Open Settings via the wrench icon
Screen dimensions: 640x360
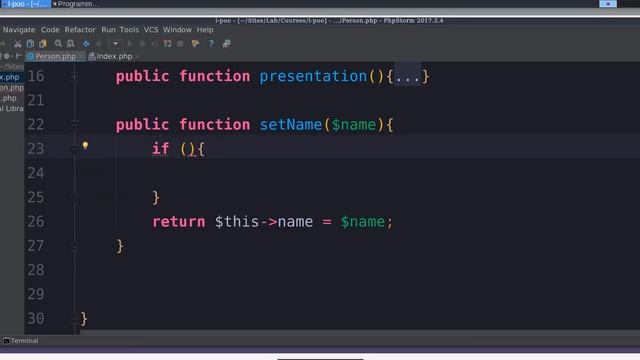(x=196, y=44)
